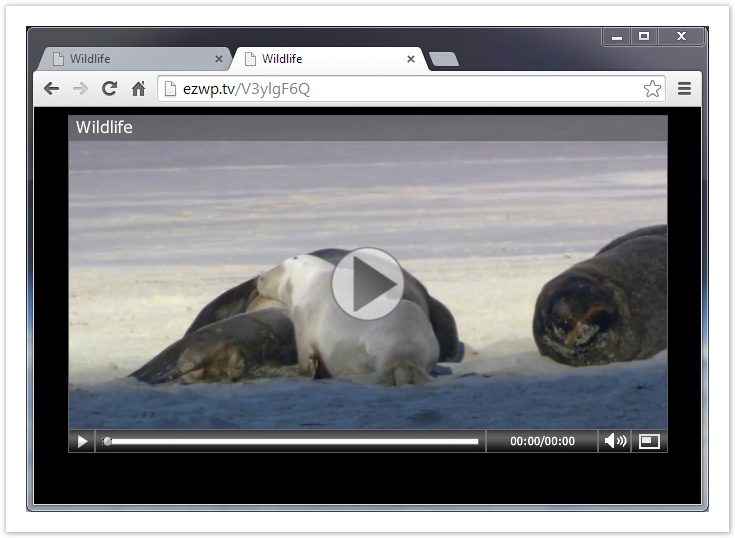This screenshot has height=538, width=735.
Task: Open the Chrome hamburger menu
Action: pos(684,88)
